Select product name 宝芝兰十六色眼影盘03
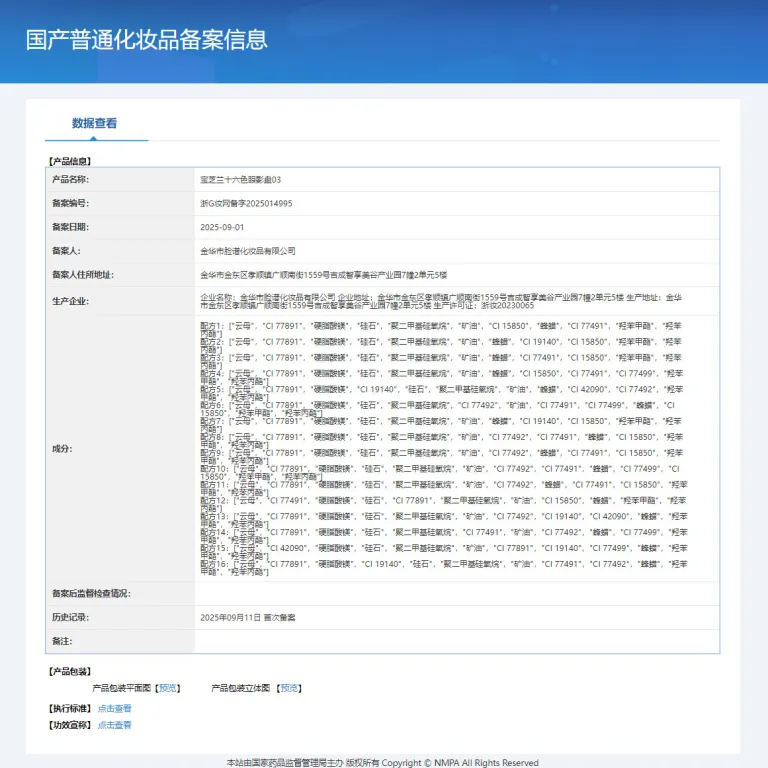The width and height of the screenshot is (768, 768). pos(240,180)
